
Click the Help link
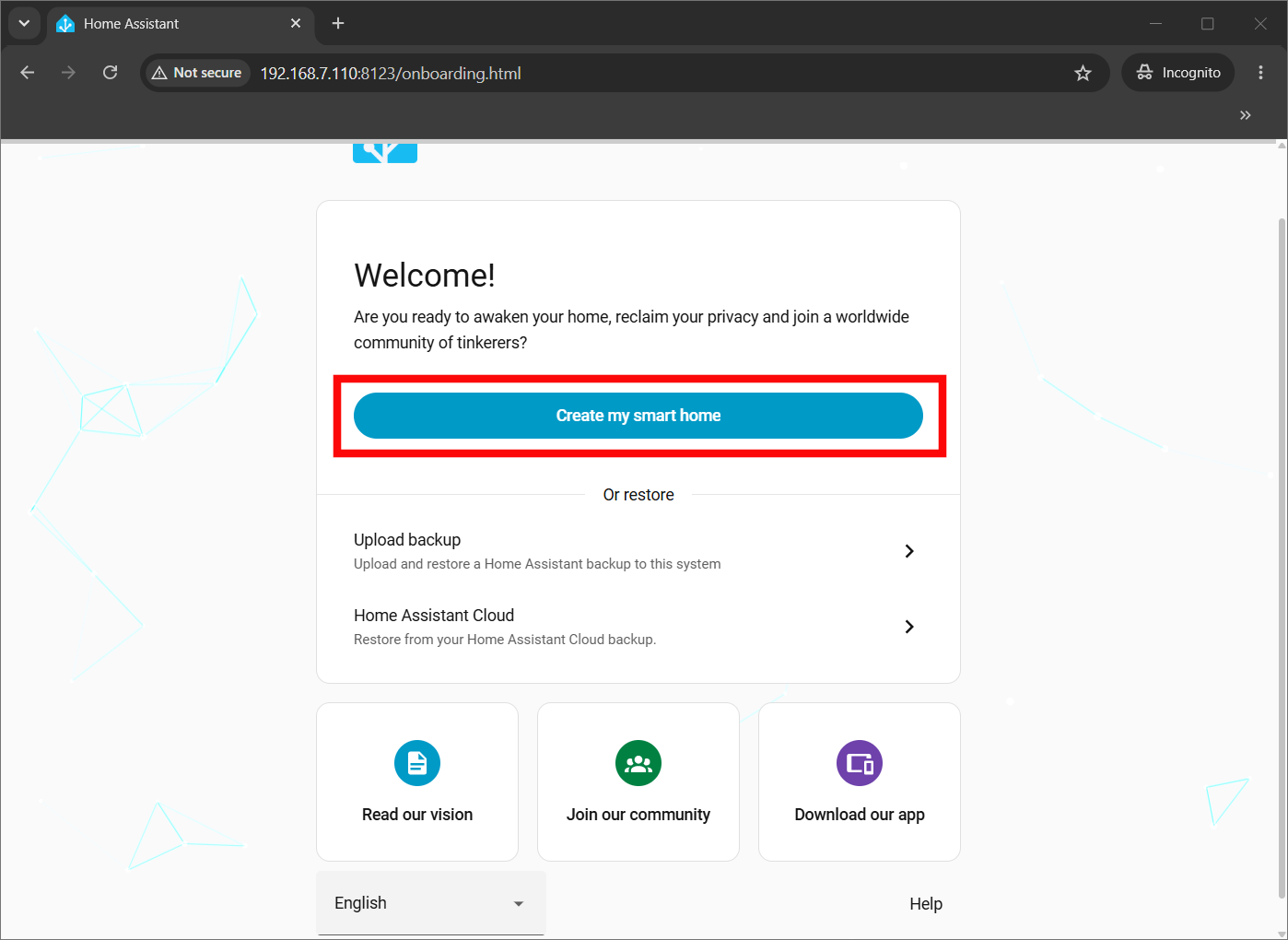tap(926, 904)
